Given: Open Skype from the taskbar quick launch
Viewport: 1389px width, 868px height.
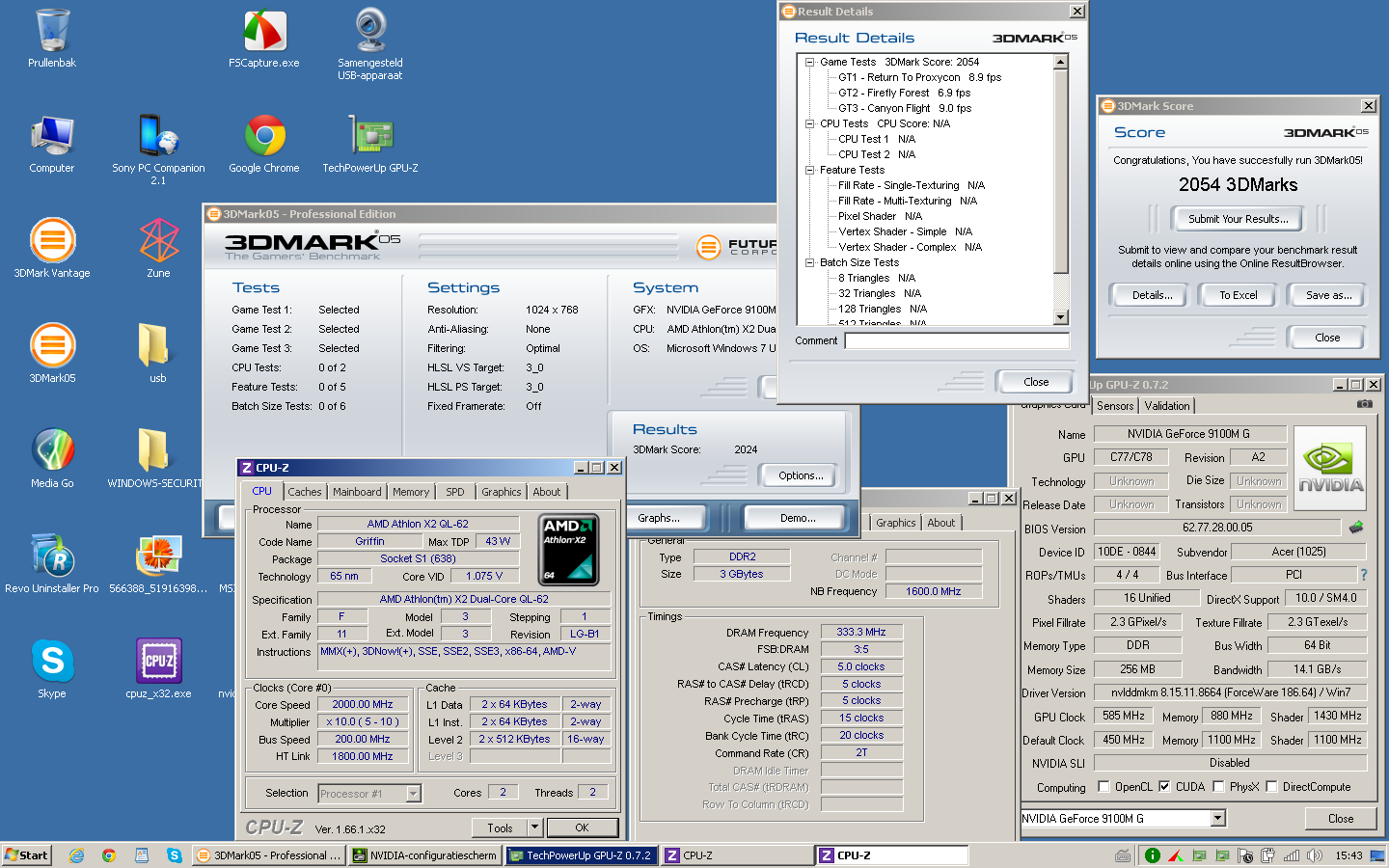Looking at the screenshot, I should [174, 855].
